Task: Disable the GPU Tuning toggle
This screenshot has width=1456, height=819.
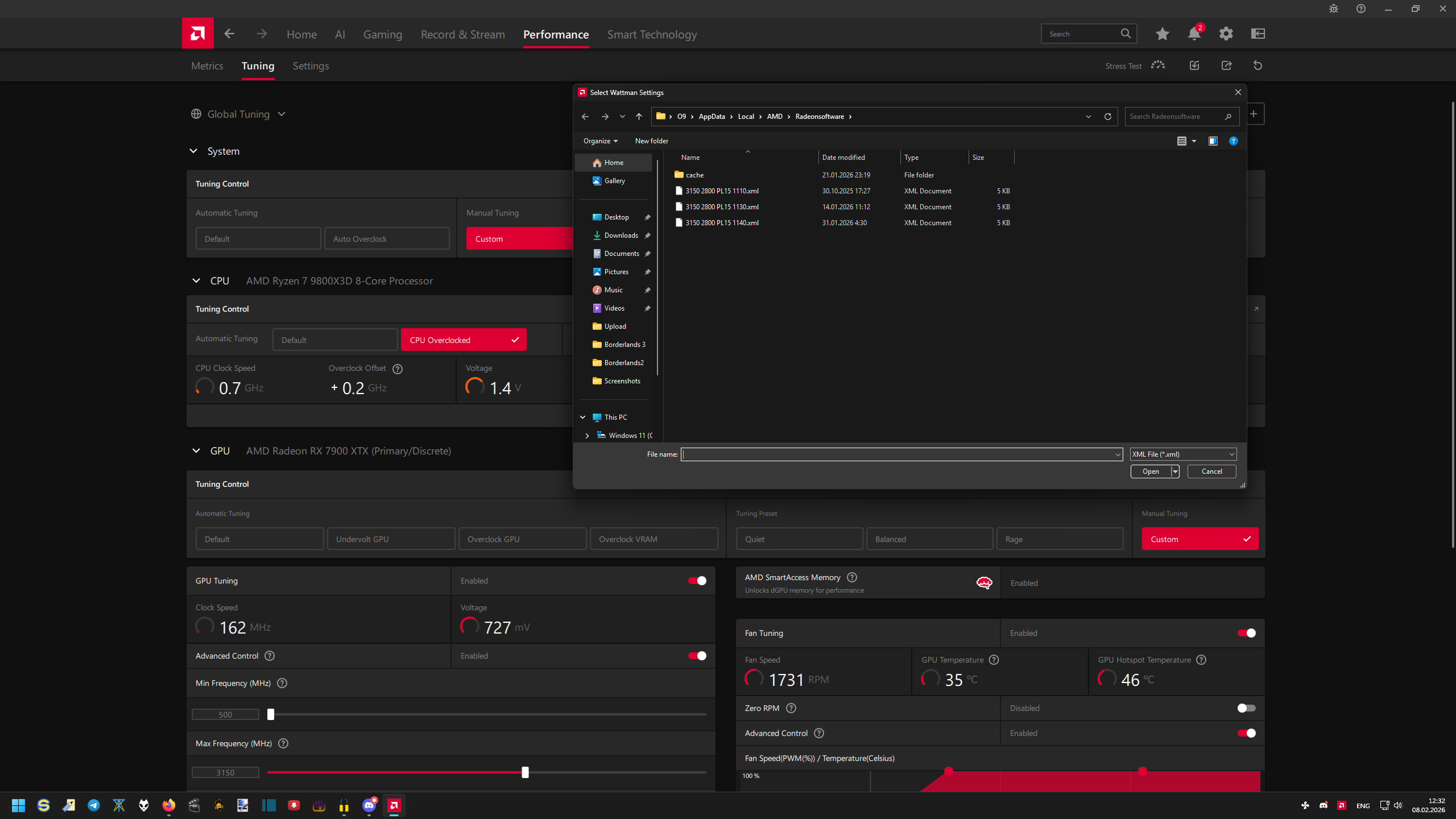Action: (697, 581)
